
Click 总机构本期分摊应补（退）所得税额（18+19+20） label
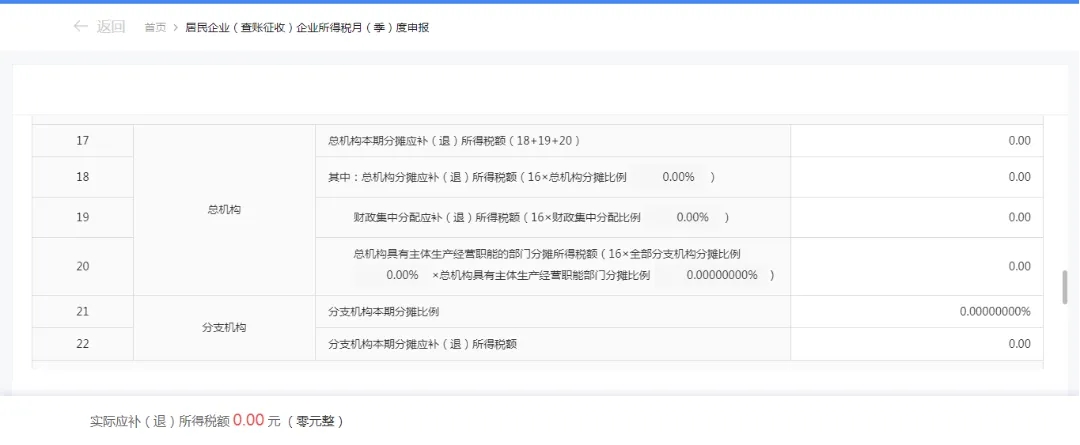click(x=455, y=141)
